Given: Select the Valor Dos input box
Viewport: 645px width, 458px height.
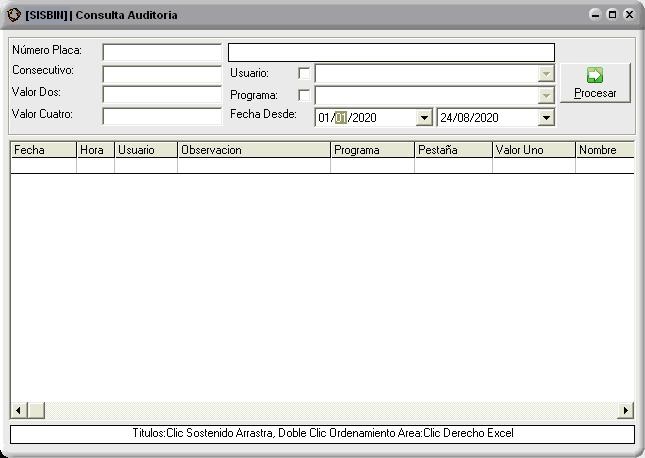Looking at the screenshot, I should (x=161, y=95).
